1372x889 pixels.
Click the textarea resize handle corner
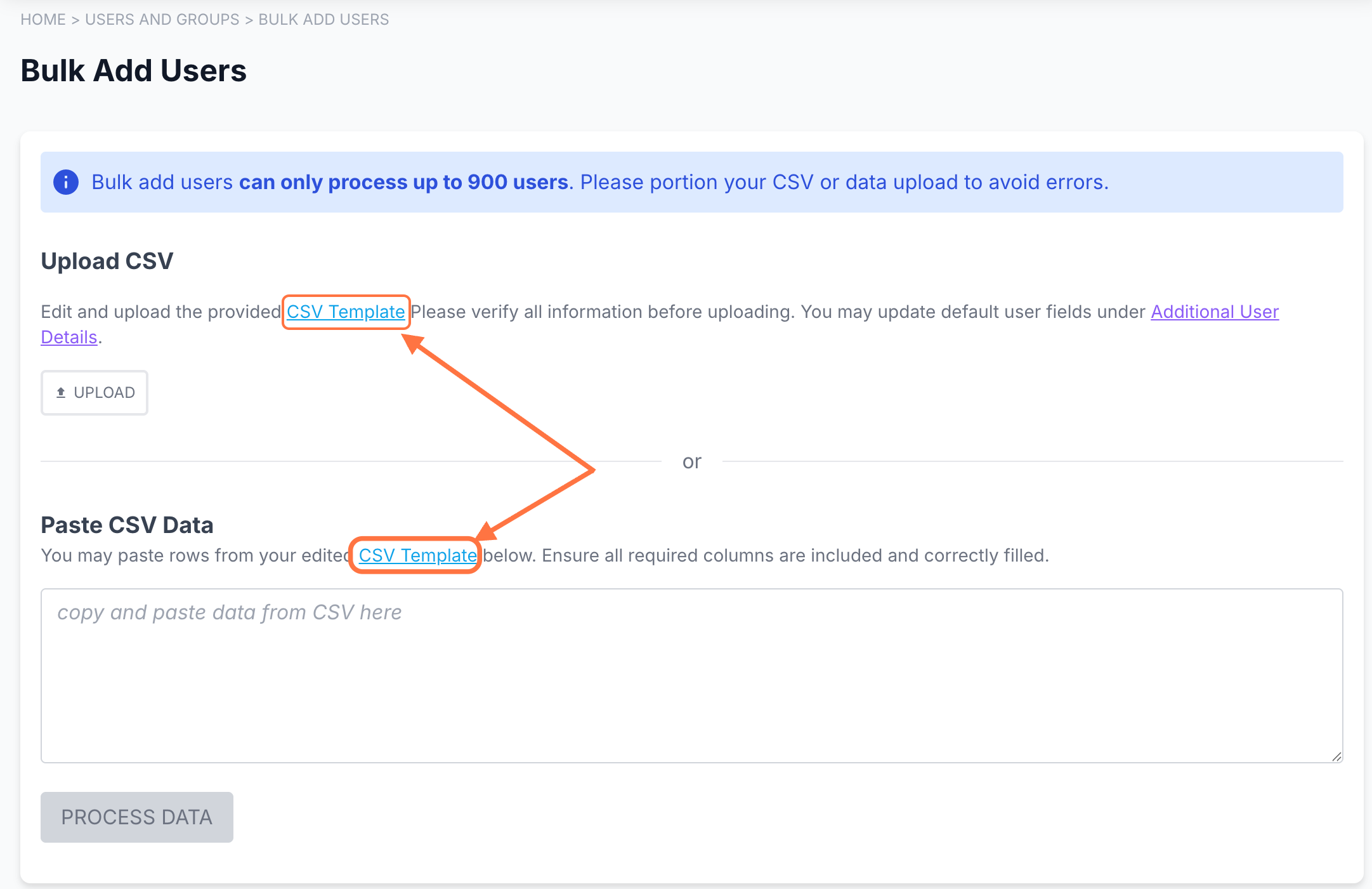click(x=1336, y=756)
